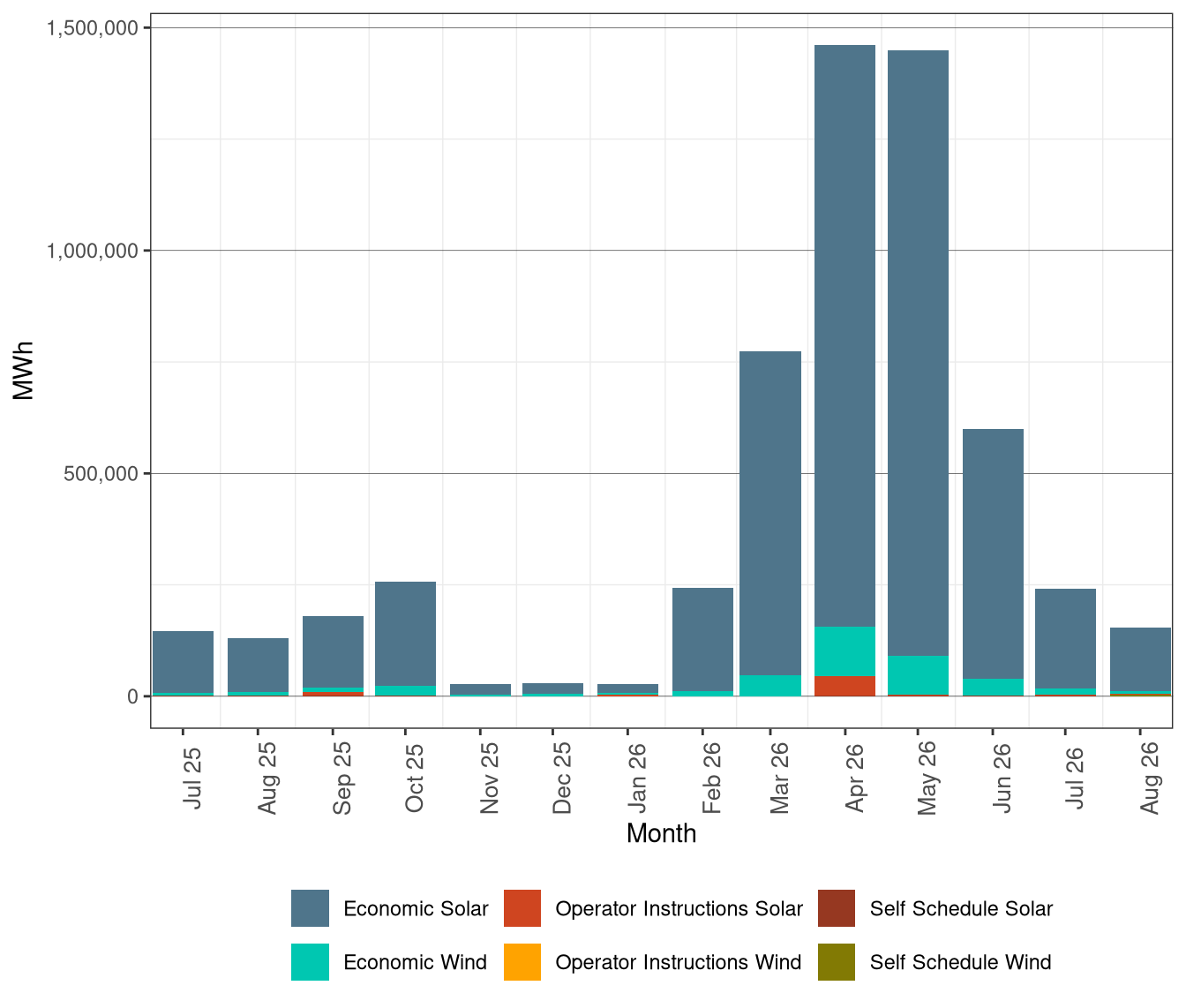Click the Mar 26 Economic Wind segment
Viewport: 1186px width, 1008px height.
(769, 686)
